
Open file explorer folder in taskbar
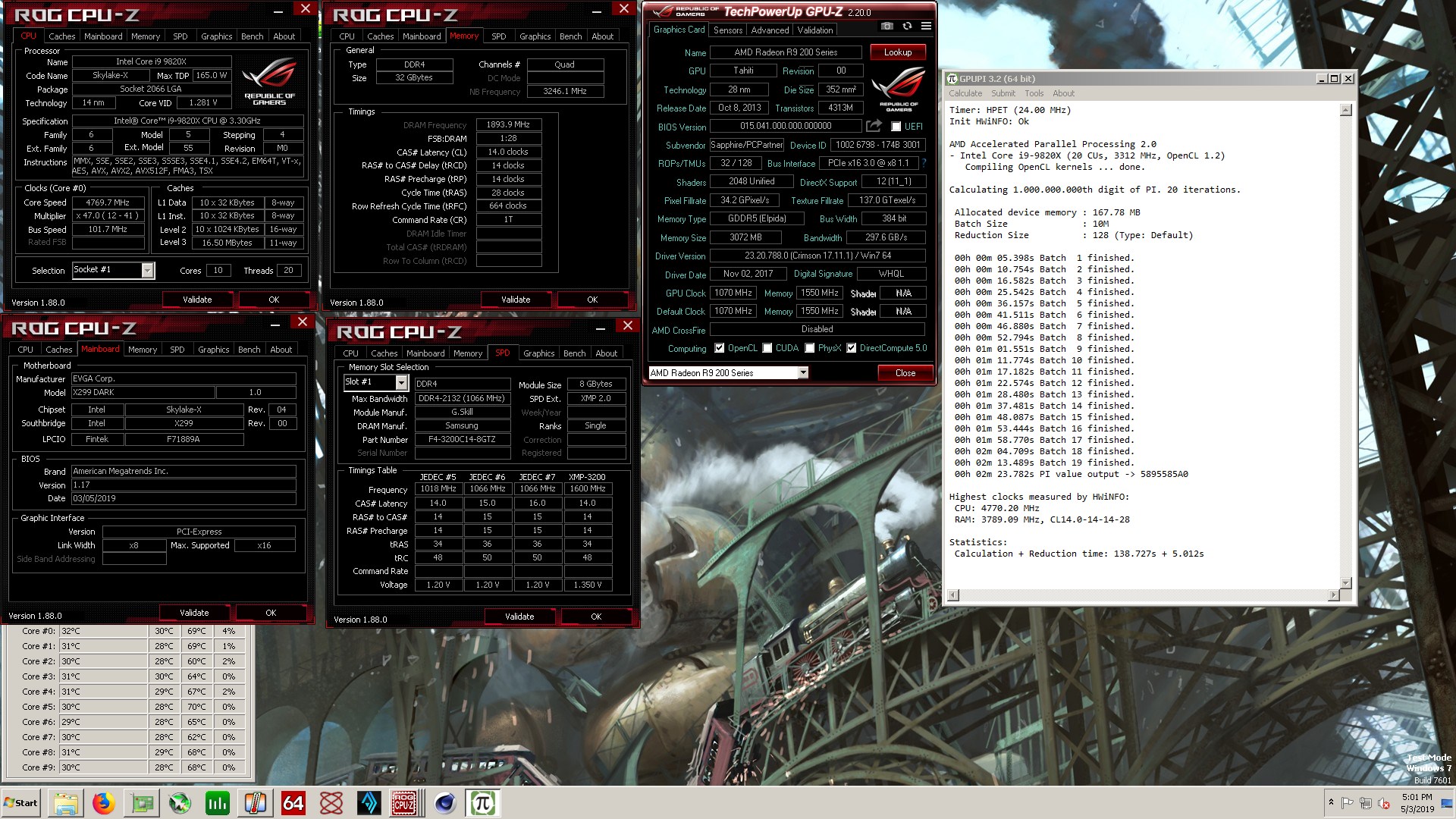pos(66,803)
